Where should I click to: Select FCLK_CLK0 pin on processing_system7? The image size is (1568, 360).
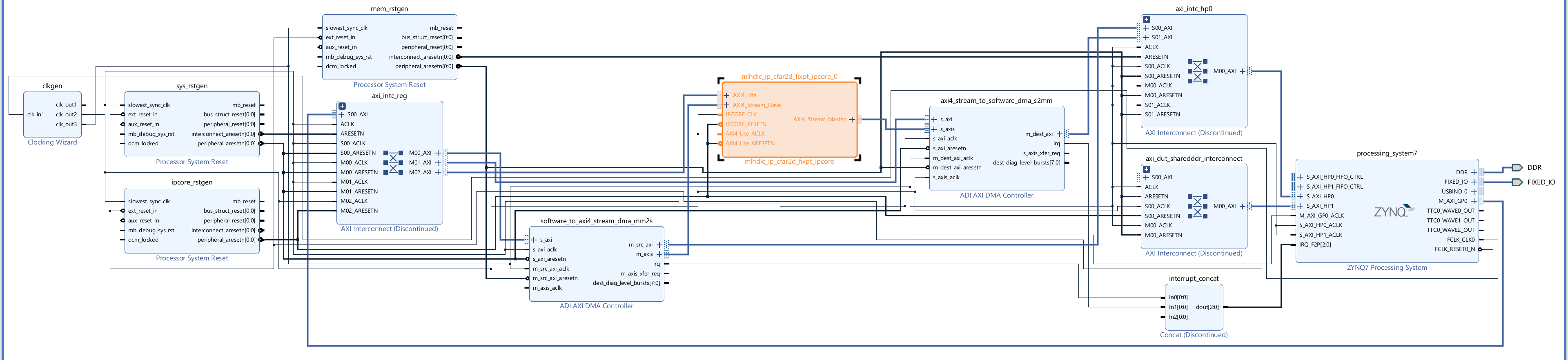(1461, 240)
